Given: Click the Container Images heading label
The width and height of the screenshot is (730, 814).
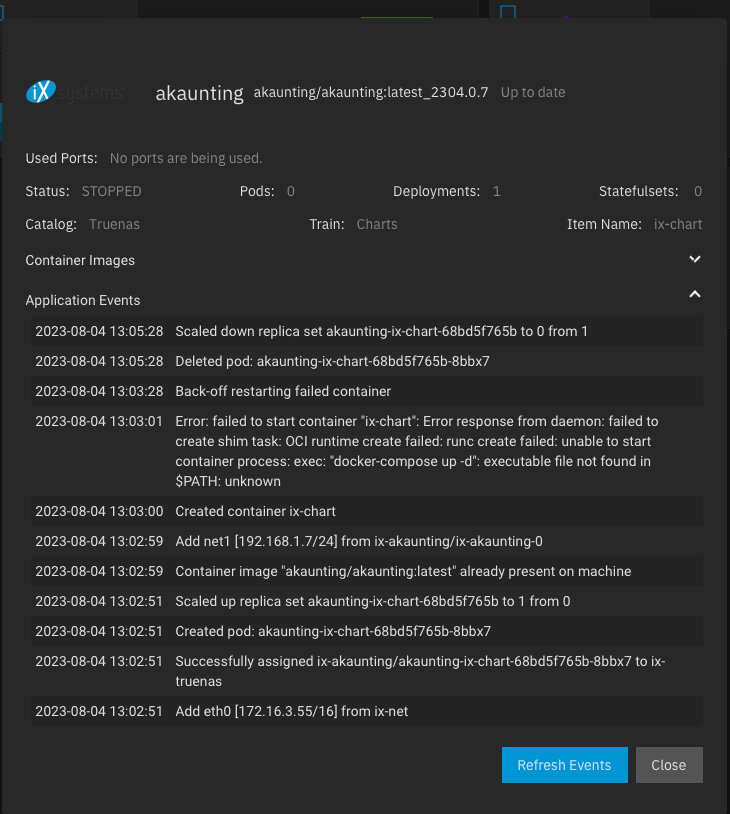Looking at the screenshot, I should (x=80, y=261).
